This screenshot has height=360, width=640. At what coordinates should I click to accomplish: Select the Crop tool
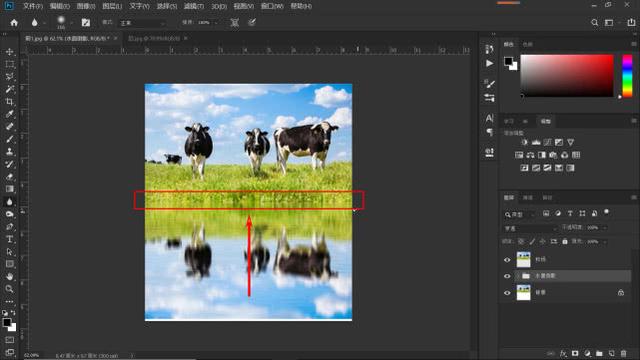[x=9, y=102]
